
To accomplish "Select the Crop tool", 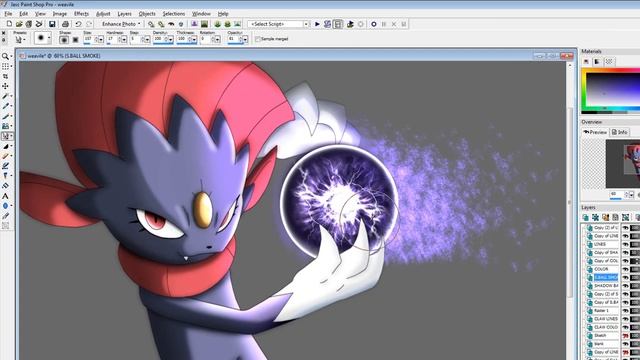I will click(x=5, y=76).
